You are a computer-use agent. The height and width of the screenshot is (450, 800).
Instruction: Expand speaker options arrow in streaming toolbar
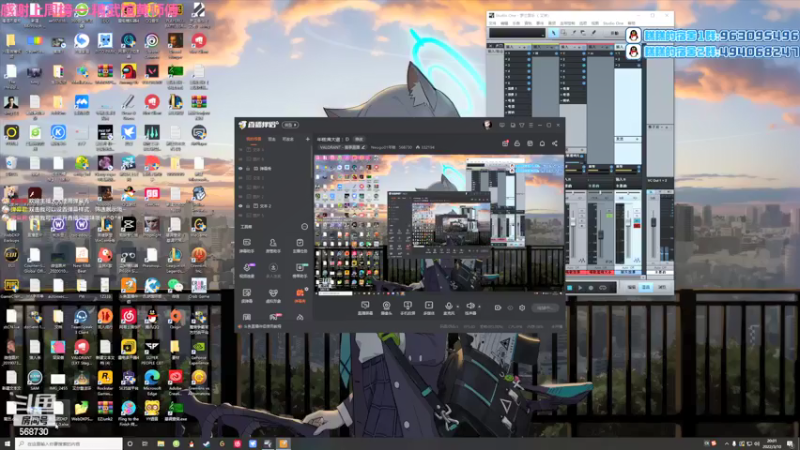pyautogui.click(x=479, y=306)
